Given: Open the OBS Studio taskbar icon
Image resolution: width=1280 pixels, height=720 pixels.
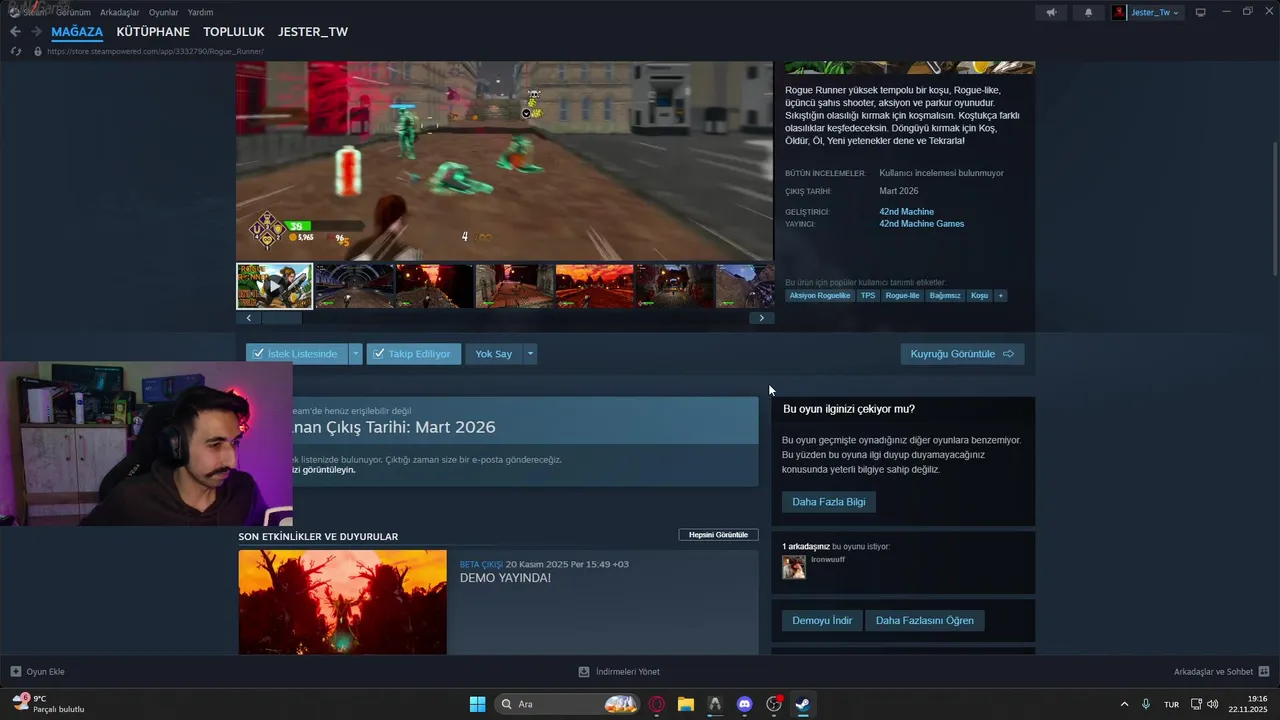Looking at the screenshot, I should (x=773, y=704).
